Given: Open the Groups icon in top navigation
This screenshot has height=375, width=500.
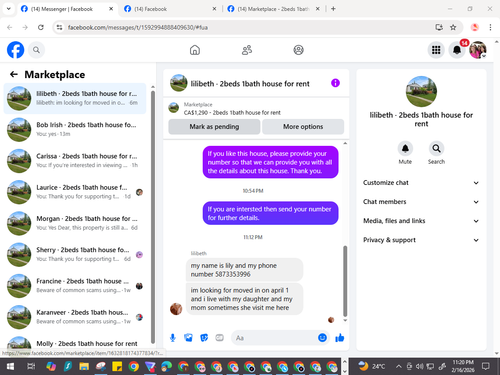Looking at the screenshot, I should tap(298, 50).
